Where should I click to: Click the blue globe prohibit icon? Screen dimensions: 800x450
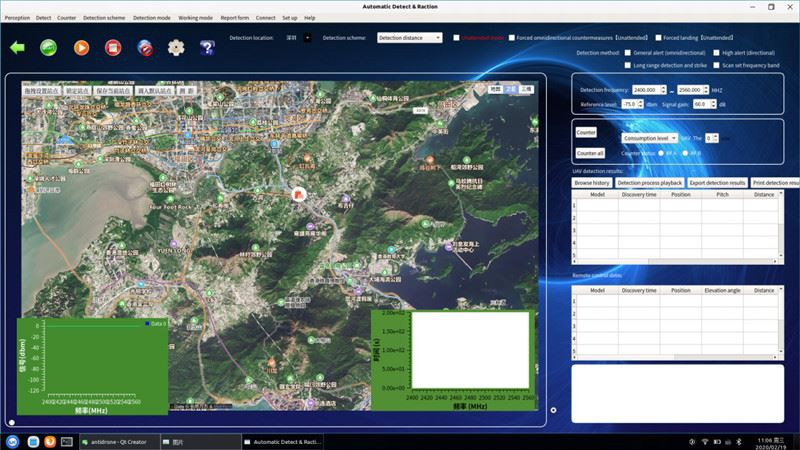coord(145,47)
